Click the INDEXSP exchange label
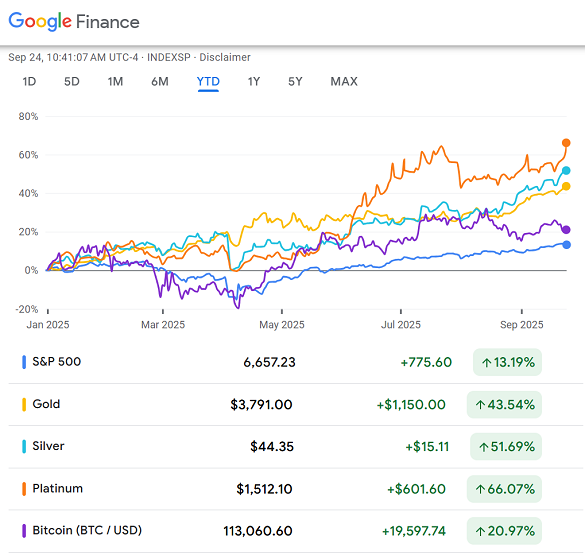The height and width of the screenshot is (555, 585). [x=169, y=57]
